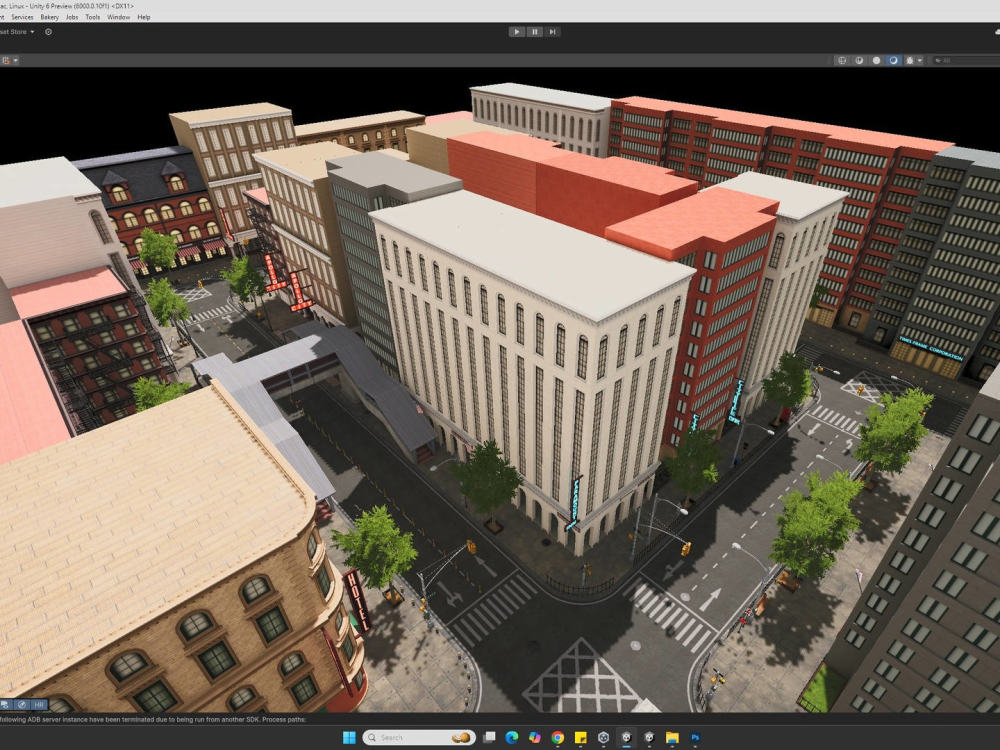Open the Services menu
1000x750 pixels.
22,17
